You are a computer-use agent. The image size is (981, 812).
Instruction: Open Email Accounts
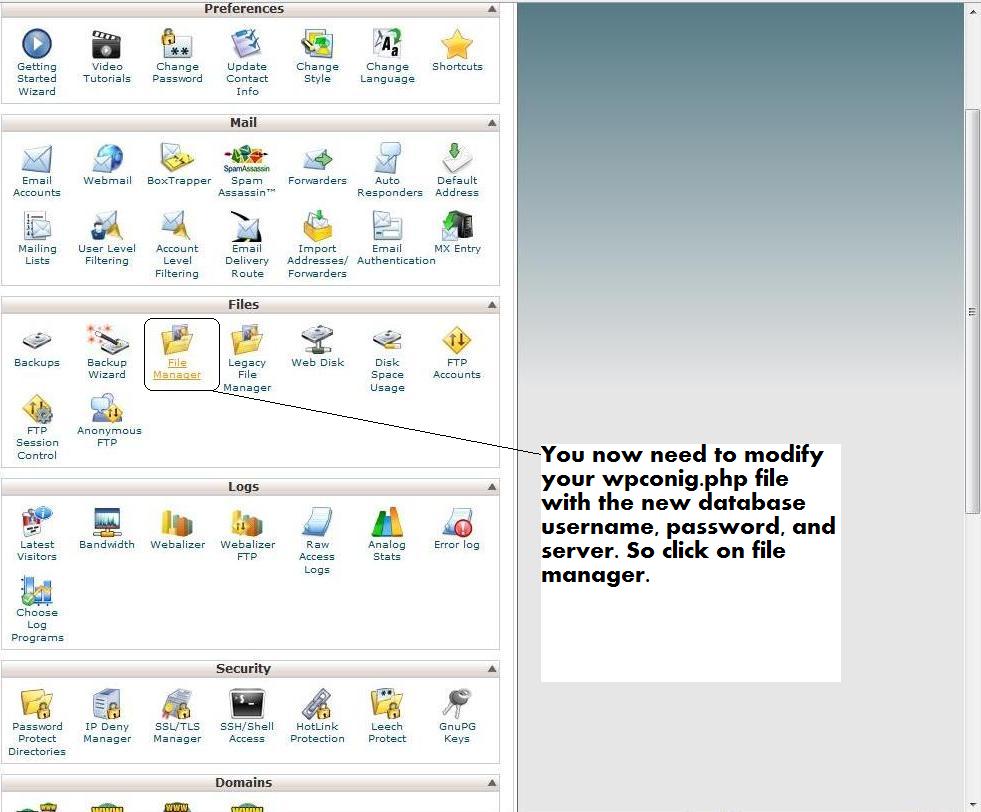coord(37,170)
